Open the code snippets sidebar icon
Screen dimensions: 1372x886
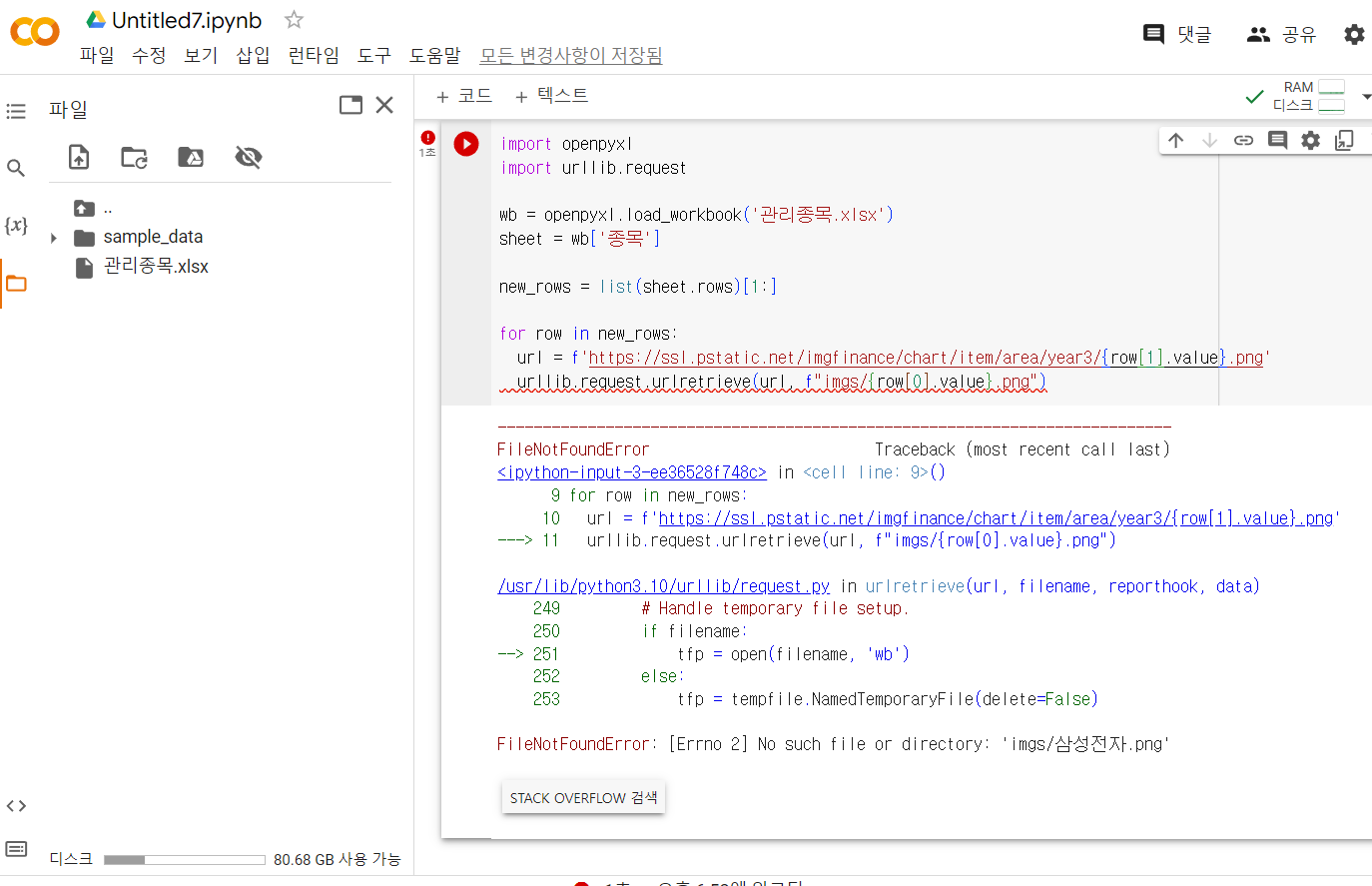(x=16, y=806)
